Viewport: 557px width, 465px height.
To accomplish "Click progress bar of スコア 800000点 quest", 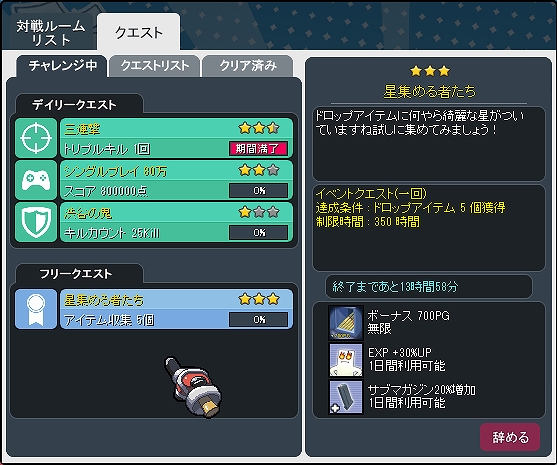I will point(258,190).
